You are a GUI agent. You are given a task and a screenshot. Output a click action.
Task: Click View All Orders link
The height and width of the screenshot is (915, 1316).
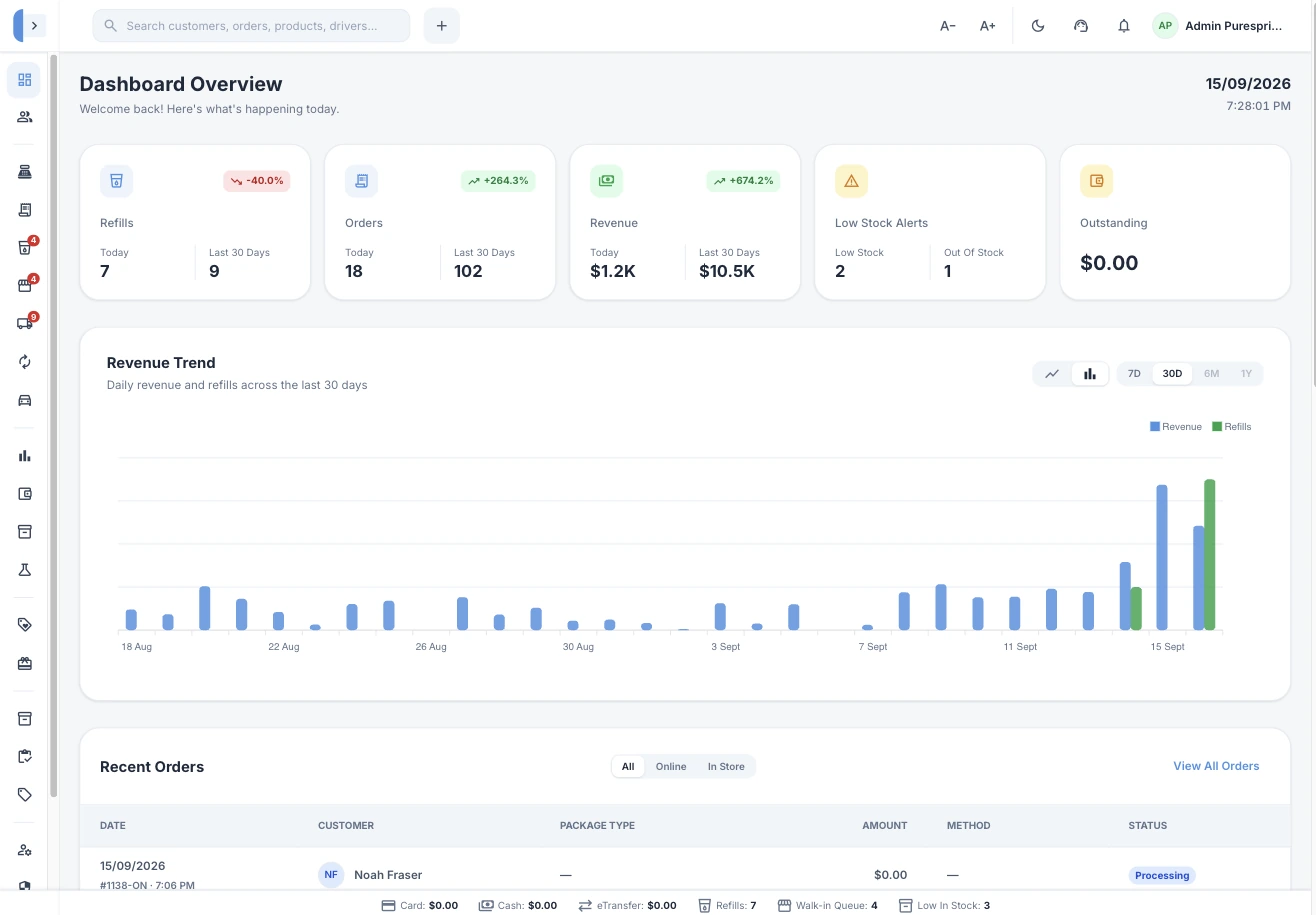1216,766
